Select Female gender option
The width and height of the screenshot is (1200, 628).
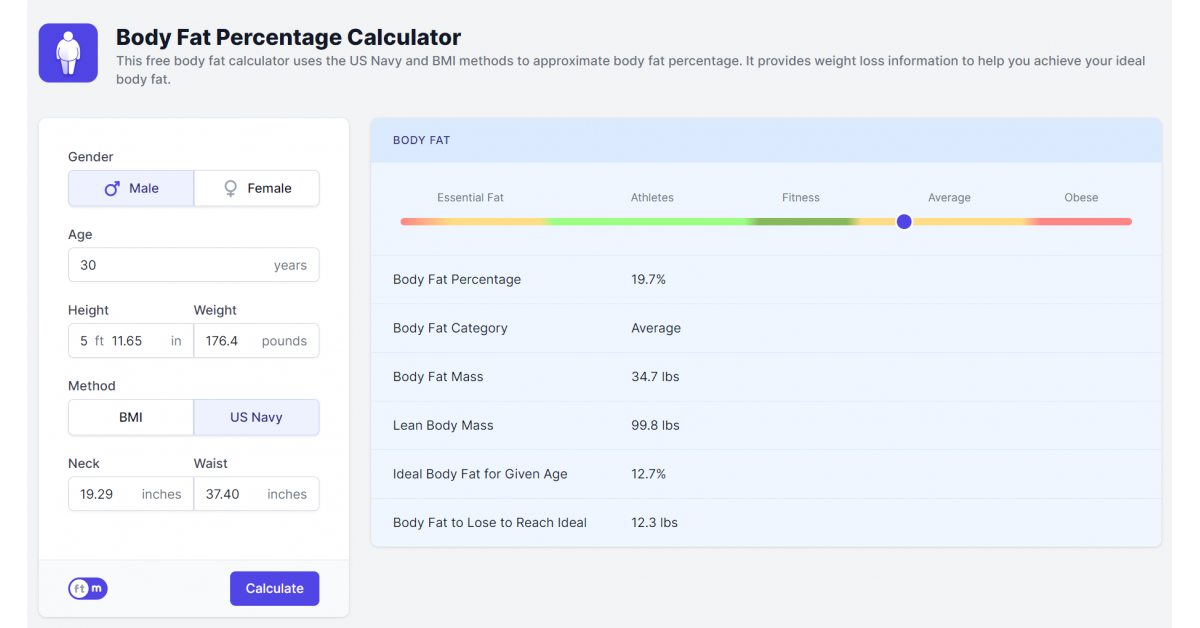(x=257, y=188)
